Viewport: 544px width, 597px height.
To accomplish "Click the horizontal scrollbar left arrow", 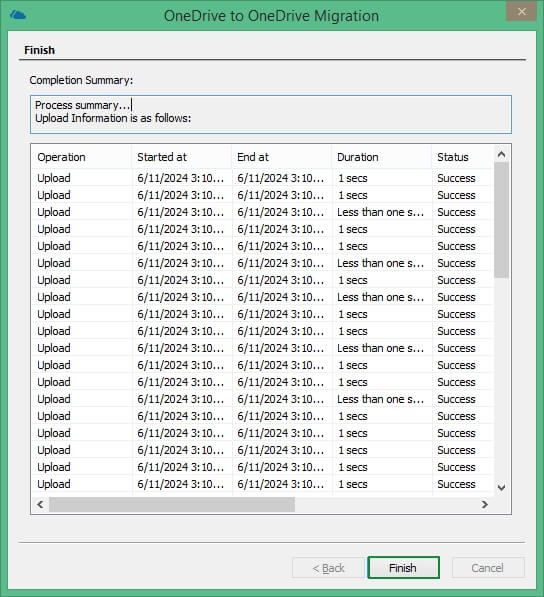I will tap(40, 504).
